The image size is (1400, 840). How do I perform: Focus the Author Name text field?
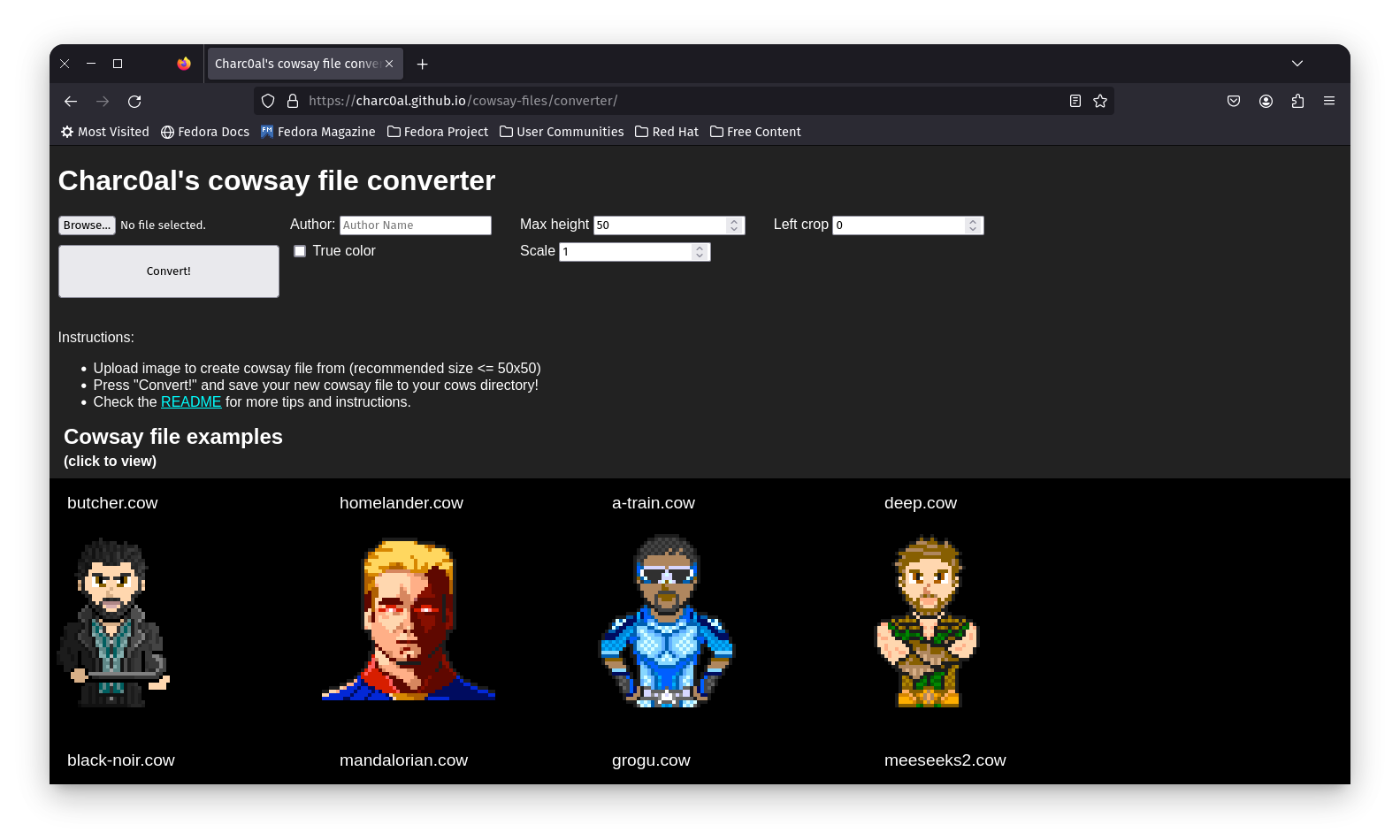(x=415, y=225)
